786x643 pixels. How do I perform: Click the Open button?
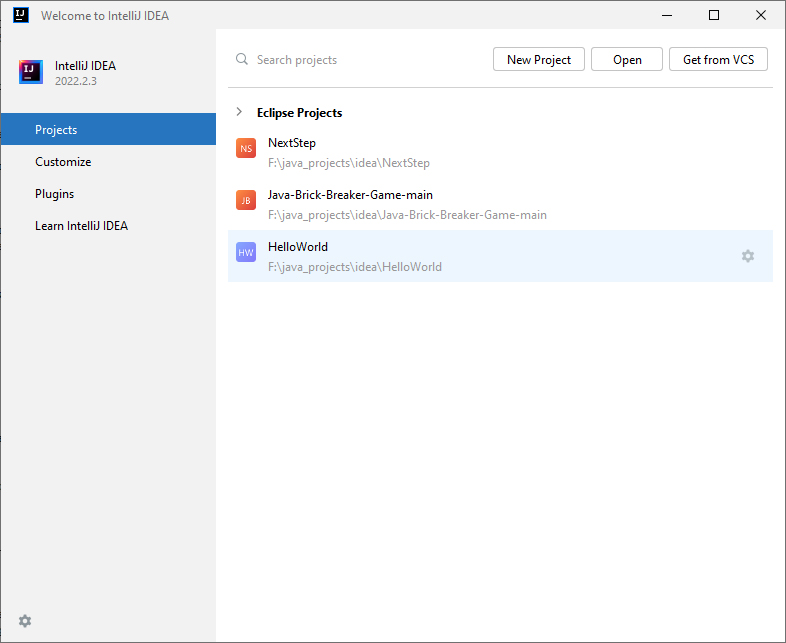627,59
